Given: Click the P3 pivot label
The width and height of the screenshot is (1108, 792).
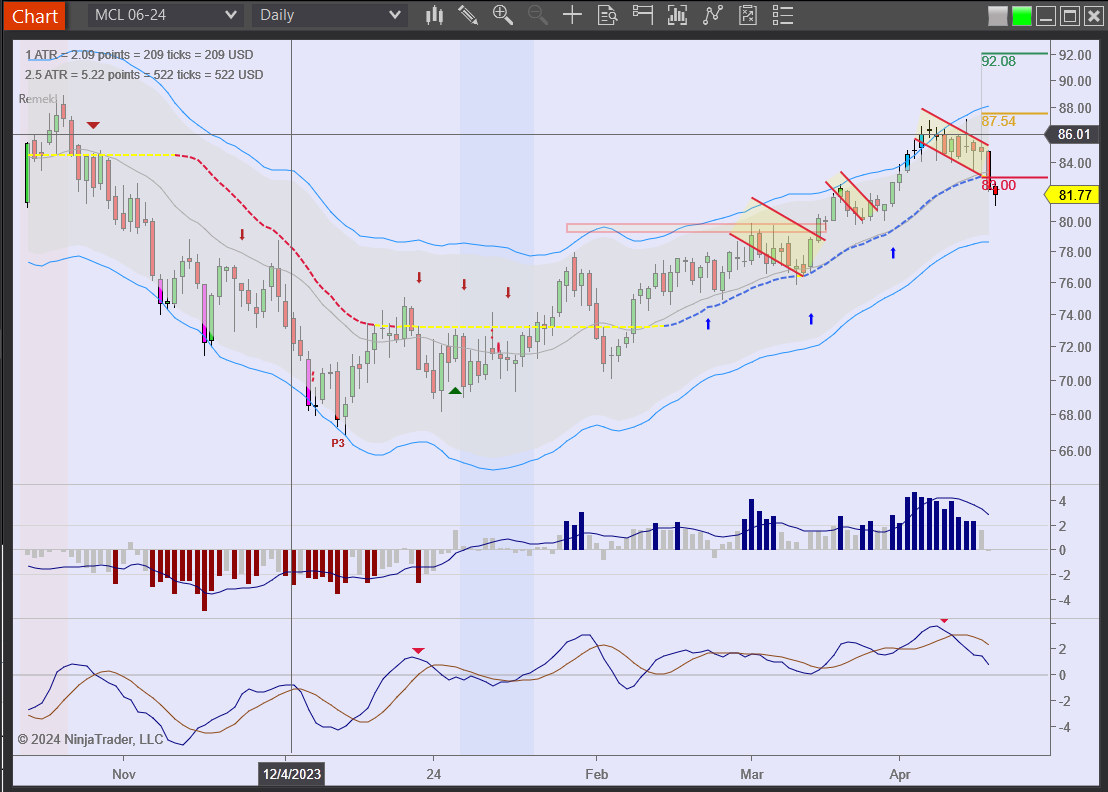Looking at the screenshot, I should point(338,443).
